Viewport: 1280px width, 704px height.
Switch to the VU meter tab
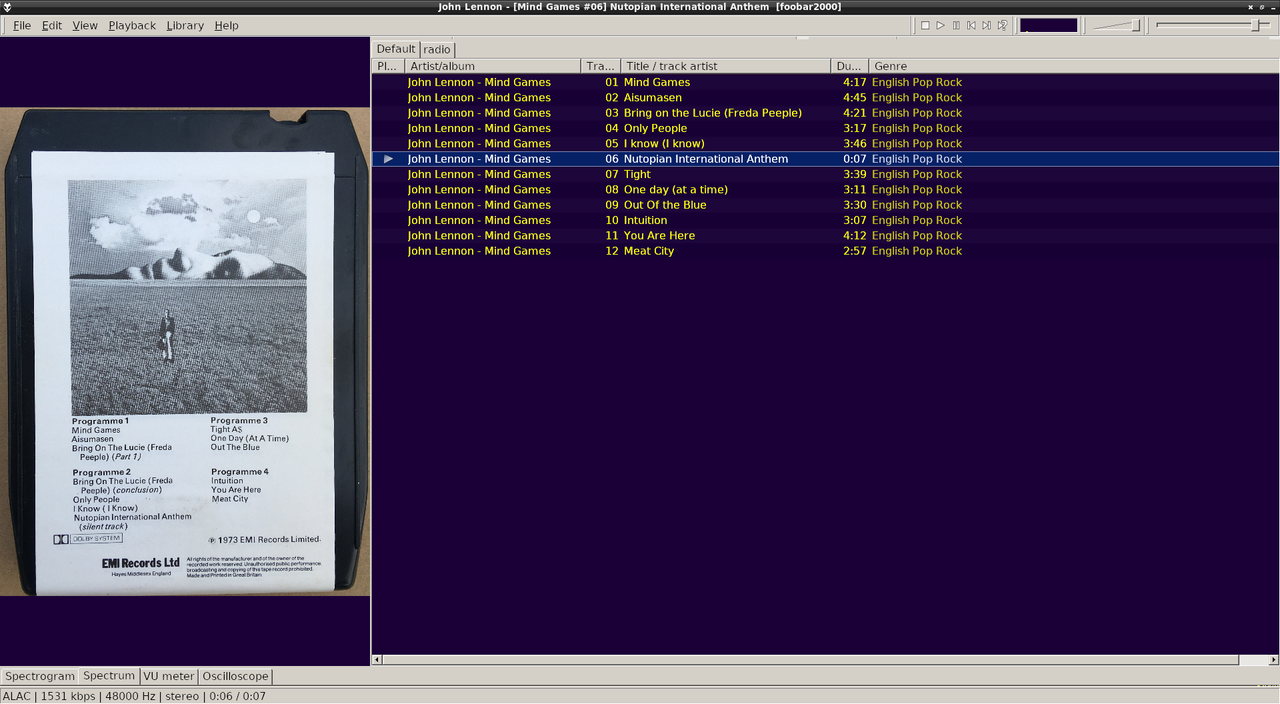click(169, 676)
